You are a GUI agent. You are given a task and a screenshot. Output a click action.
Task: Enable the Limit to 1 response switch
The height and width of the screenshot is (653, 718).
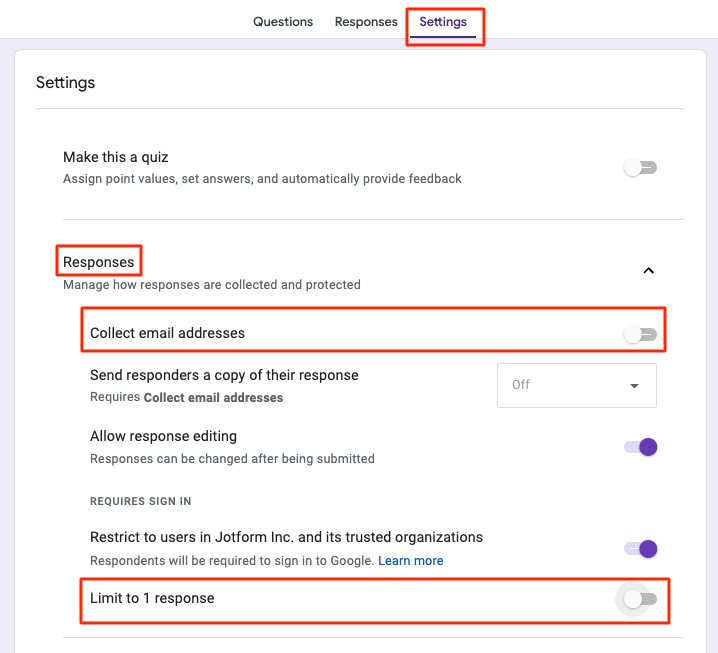[640, 599]
